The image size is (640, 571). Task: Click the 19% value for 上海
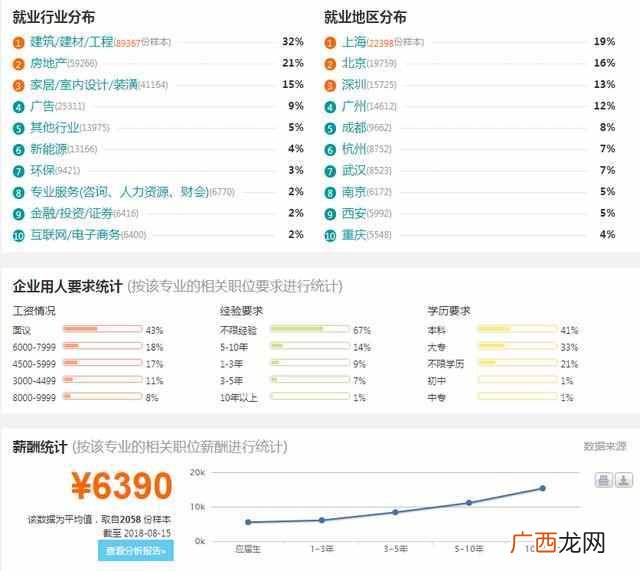(604, 42)
